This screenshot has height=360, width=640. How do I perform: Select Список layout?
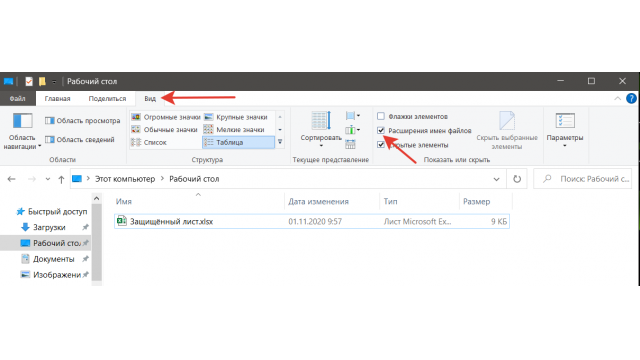pyautogui.click(x=149, y=142)
